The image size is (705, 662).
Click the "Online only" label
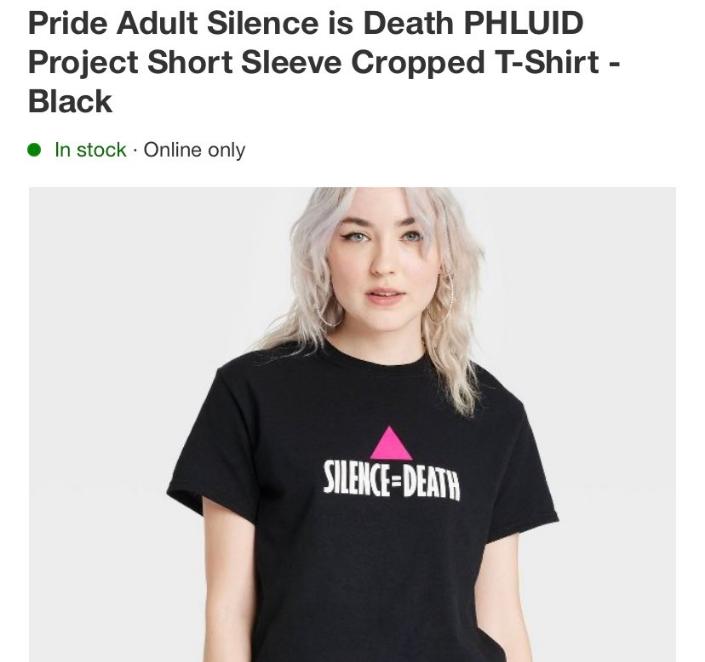tap(194, 150)
